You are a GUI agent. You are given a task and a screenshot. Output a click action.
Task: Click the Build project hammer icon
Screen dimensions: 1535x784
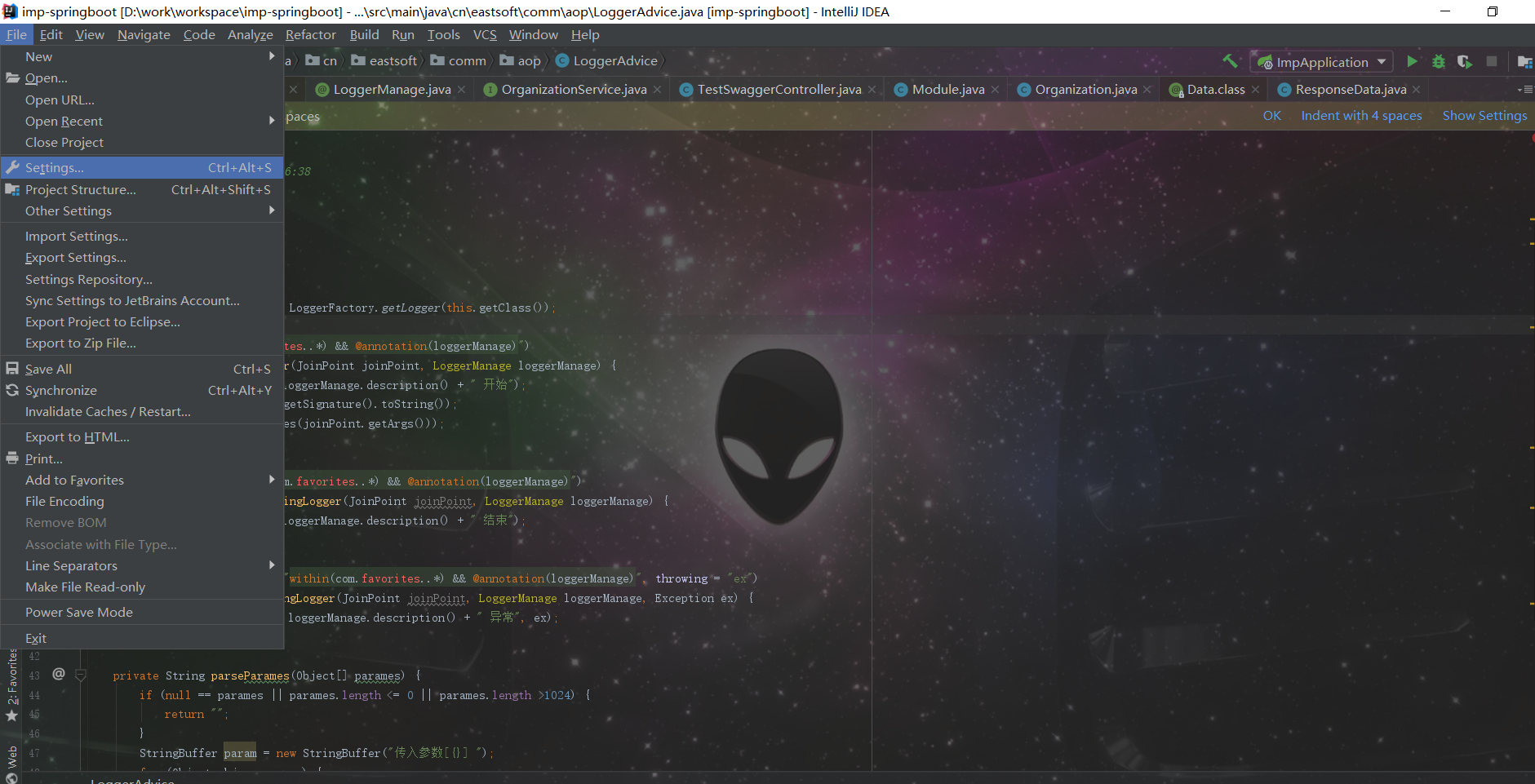[1230, 61]
